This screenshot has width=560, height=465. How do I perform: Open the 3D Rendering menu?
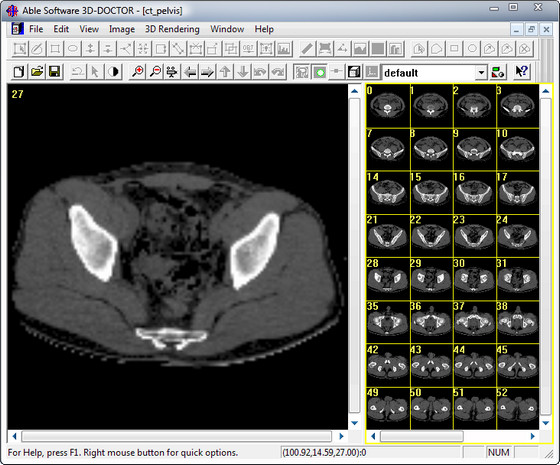coord(172,29)
